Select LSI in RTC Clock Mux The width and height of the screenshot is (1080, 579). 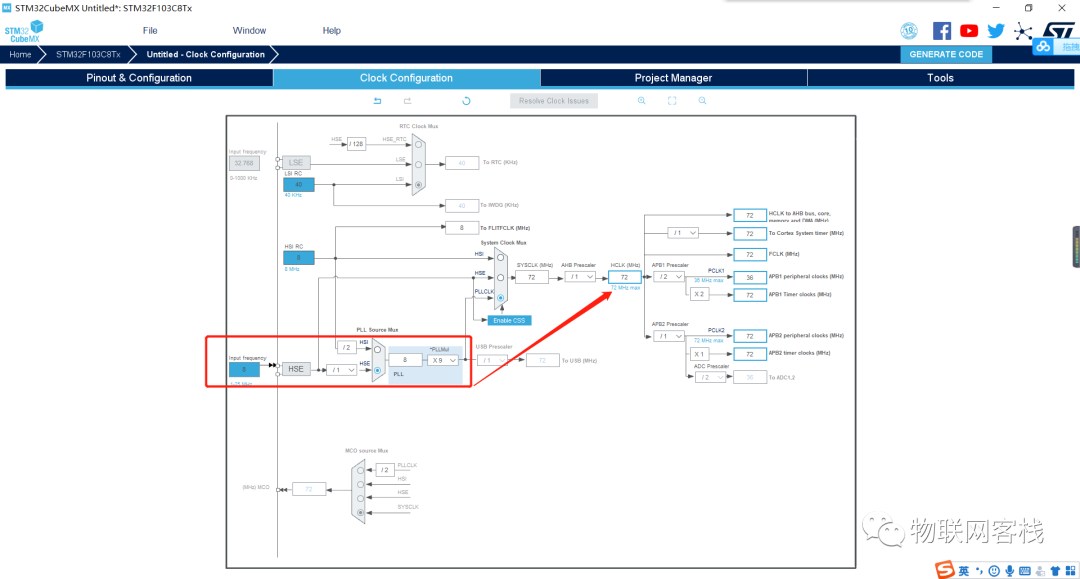click(418, 185)
